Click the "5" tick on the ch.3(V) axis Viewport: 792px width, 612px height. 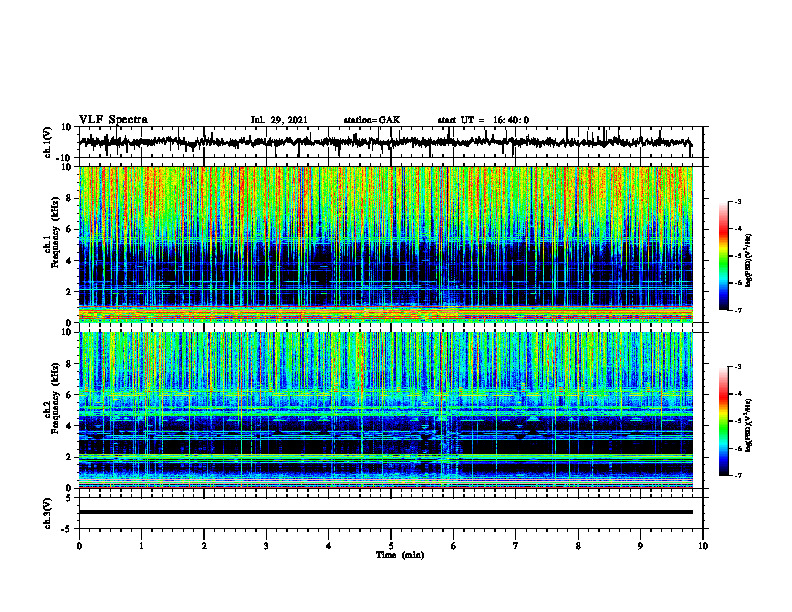click(x=69, y=498)
